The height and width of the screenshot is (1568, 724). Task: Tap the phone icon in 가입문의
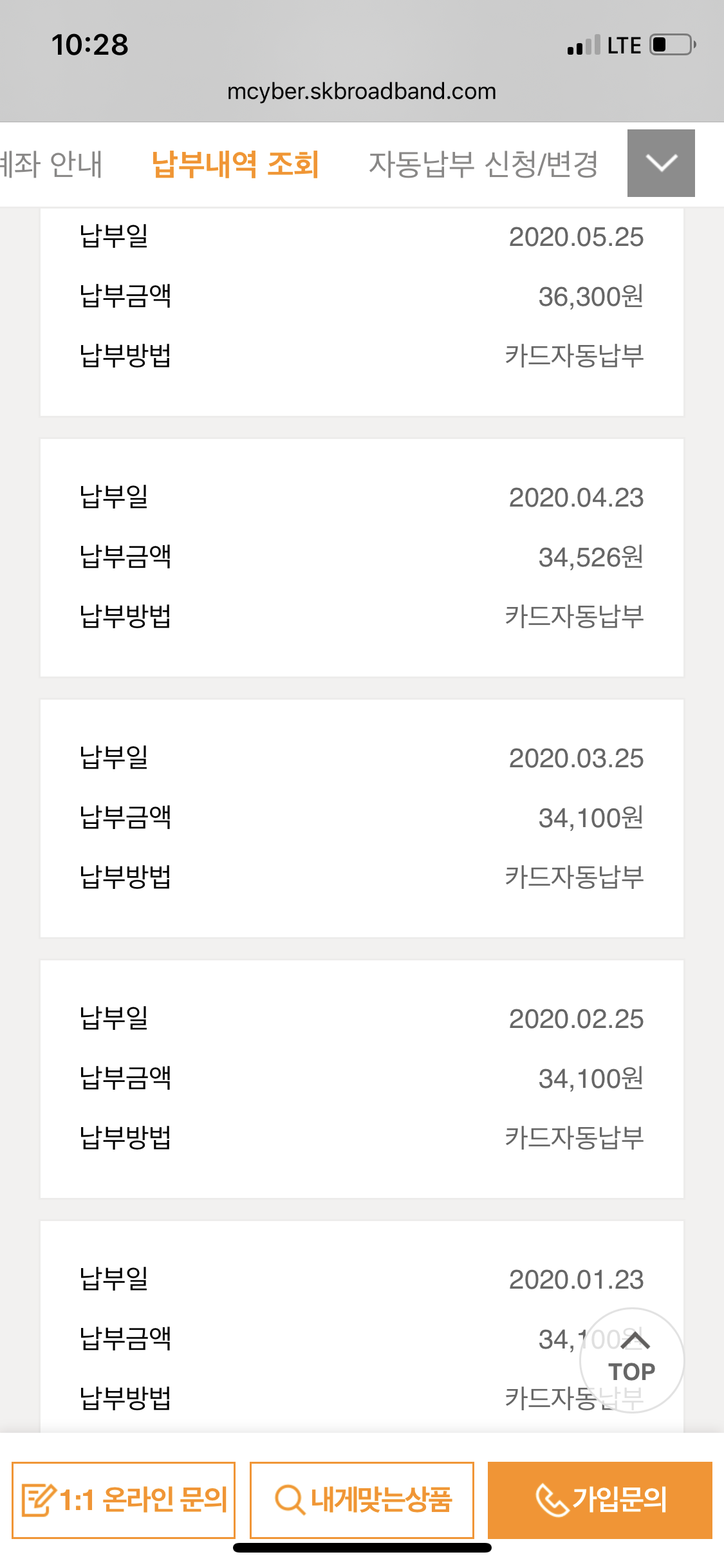tap(551, 1500)
